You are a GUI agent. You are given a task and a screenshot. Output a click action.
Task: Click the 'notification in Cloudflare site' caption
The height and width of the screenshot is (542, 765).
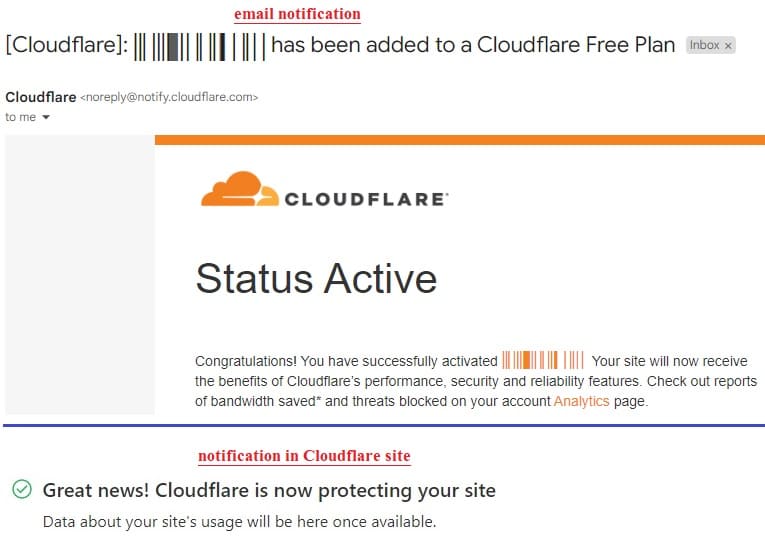click(304, 456)
